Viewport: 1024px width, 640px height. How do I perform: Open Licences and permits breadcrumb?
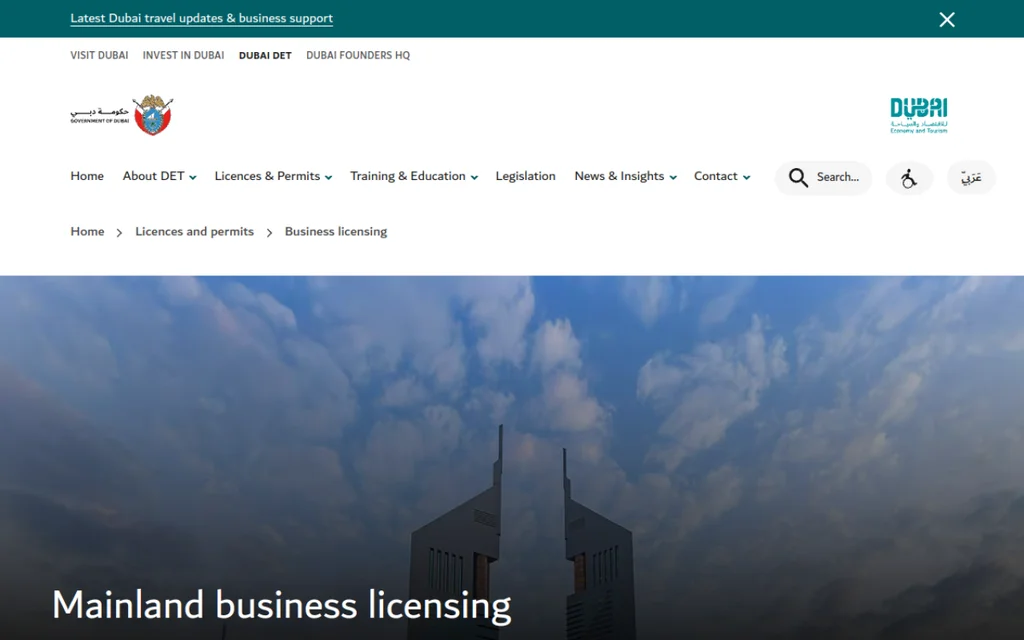pyautogui.click(x=195, y=232)
